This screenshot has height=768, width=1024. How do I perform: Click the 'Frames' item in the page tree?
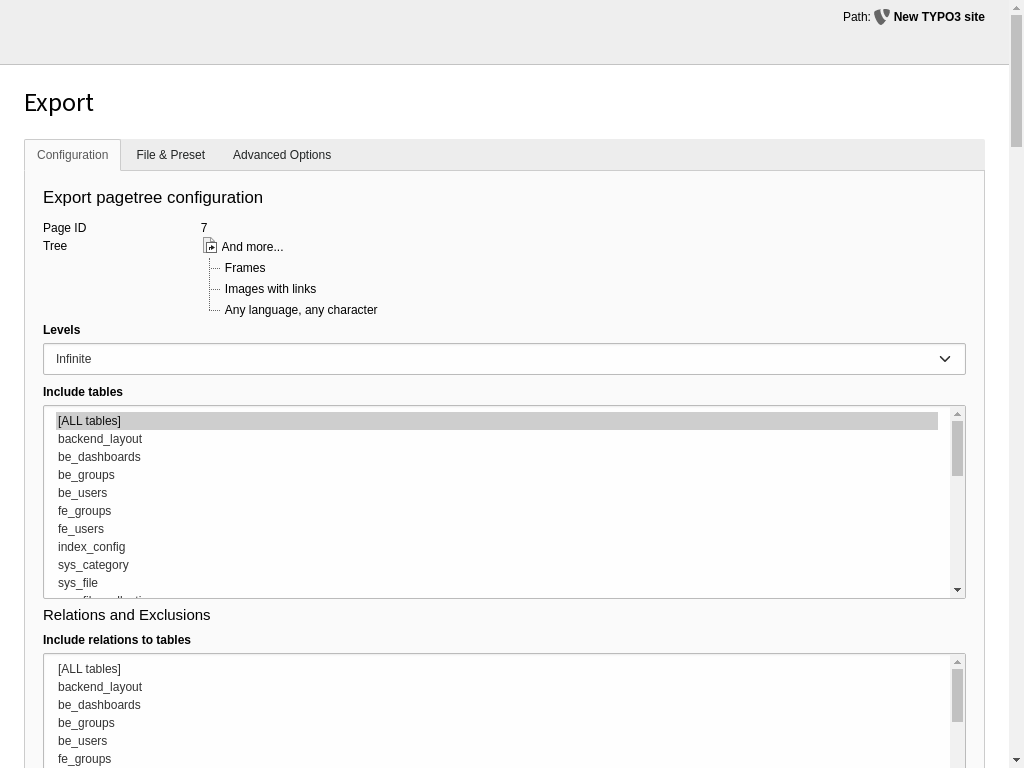(x=245, y=267)
